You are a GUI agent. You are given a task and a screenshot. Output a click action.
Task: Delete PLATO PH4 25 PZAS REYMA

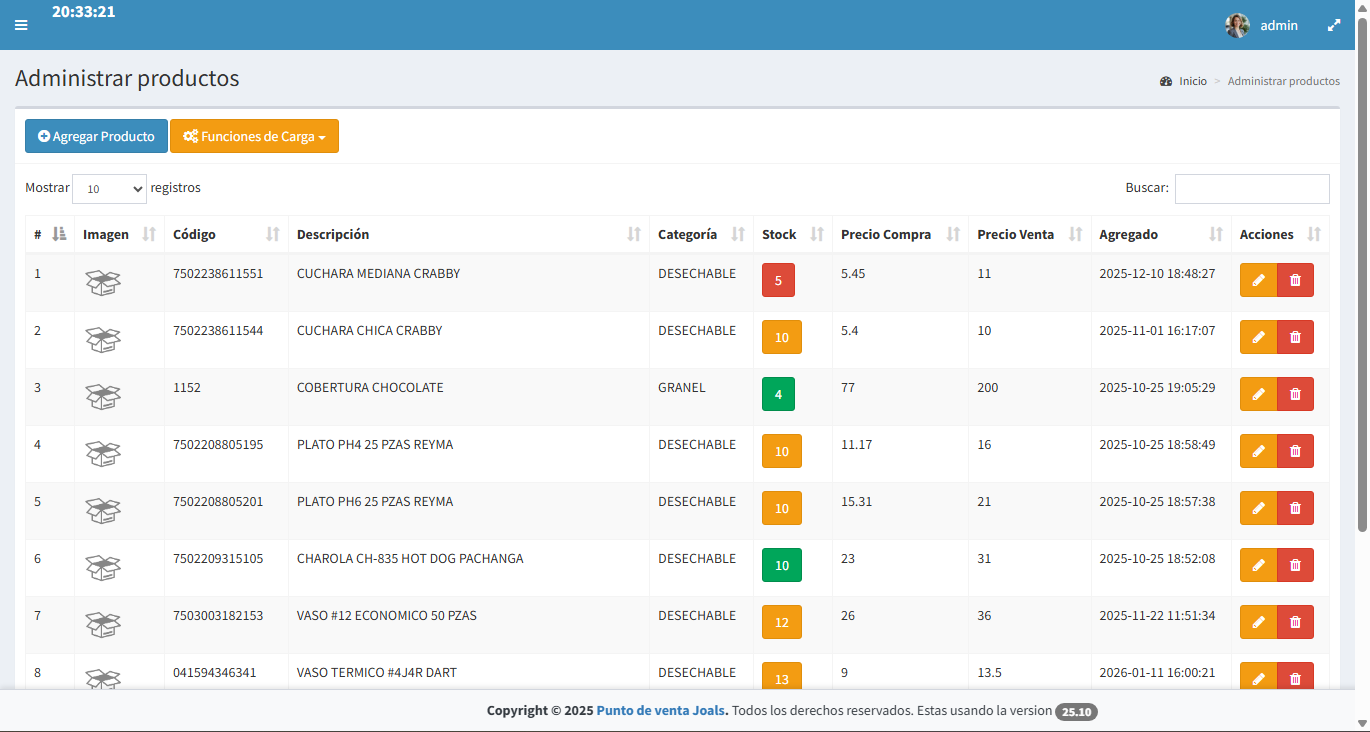1295,451
